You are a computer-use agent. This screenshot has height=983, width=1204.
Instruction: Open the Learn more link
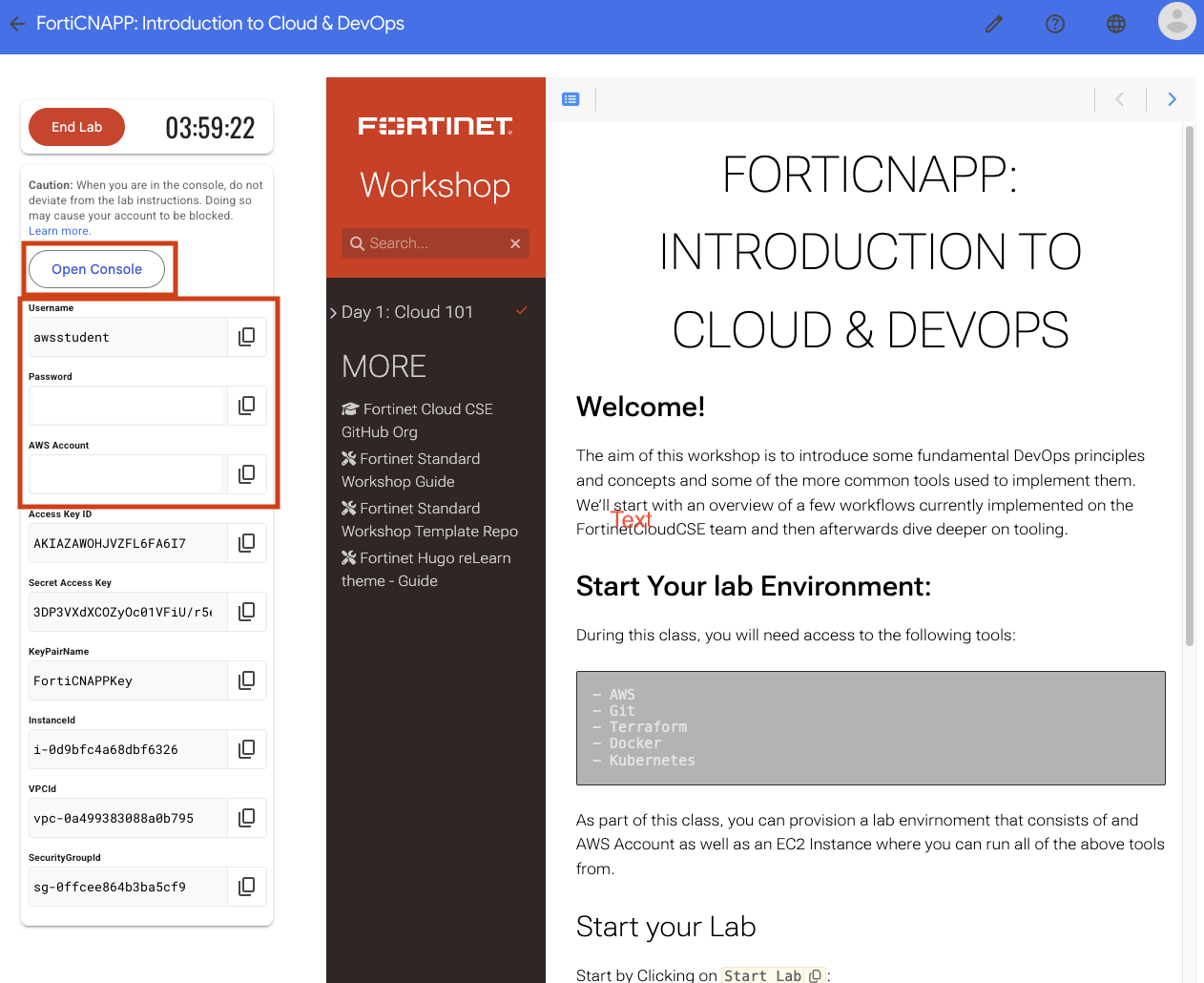[59, 231]
